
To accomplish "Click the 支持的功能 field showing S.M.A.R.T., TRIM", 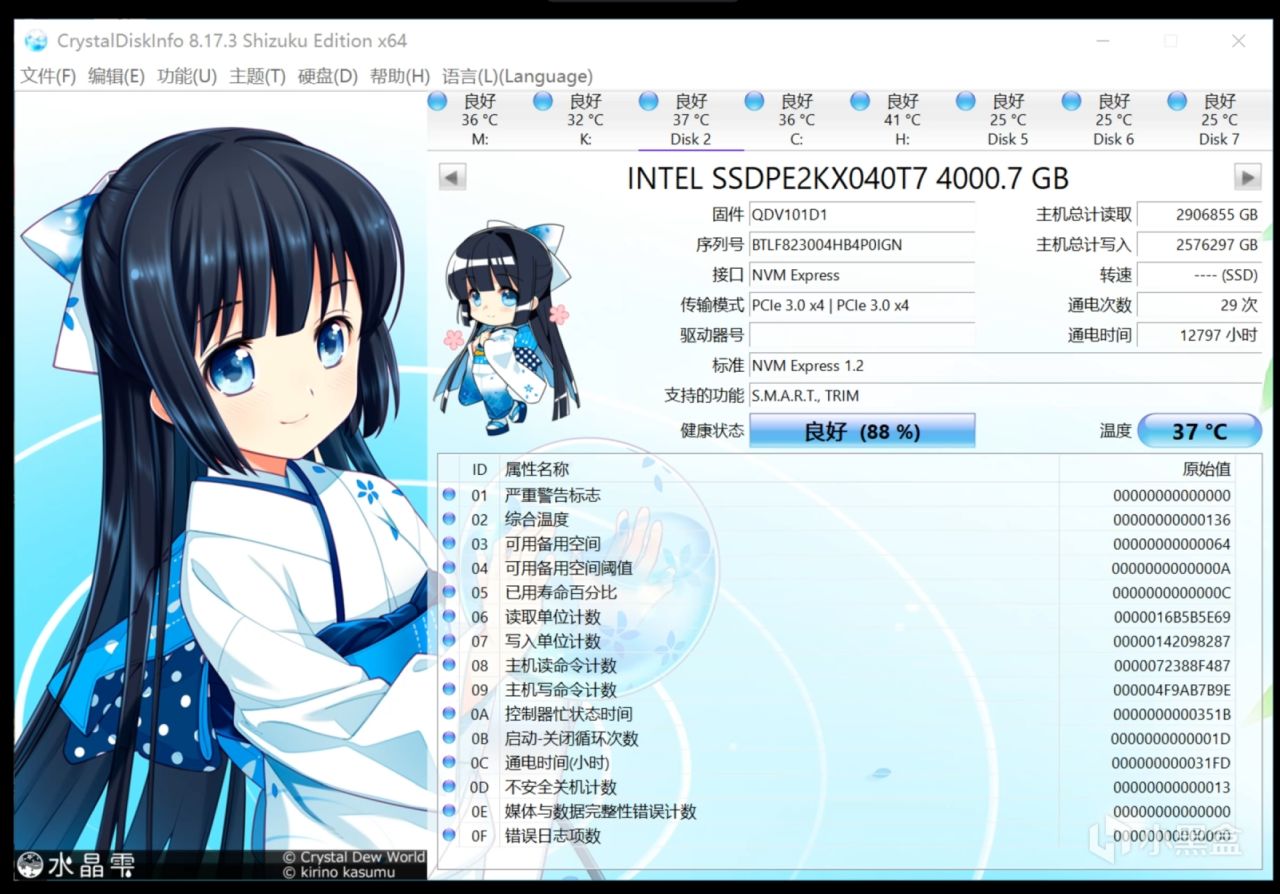I will (1005, 395).
